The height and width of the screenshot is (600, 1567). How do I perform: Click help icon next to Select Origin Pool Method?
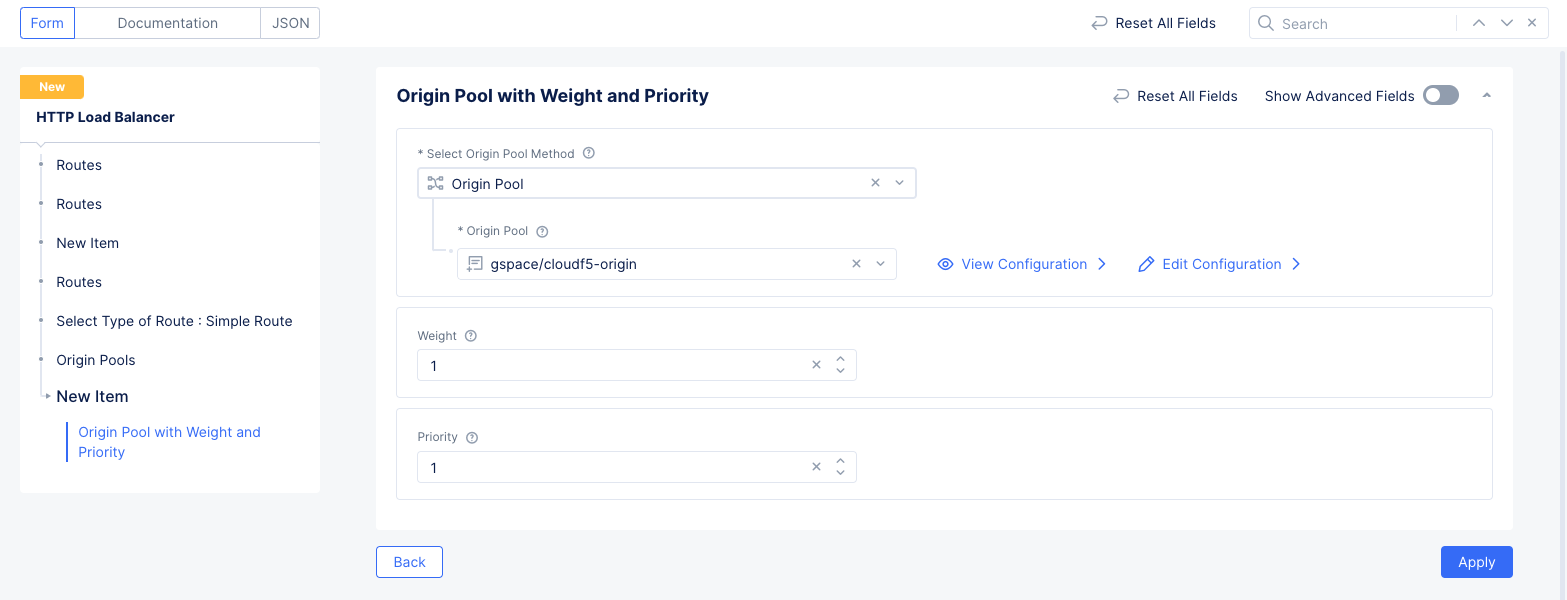(589, 154)
